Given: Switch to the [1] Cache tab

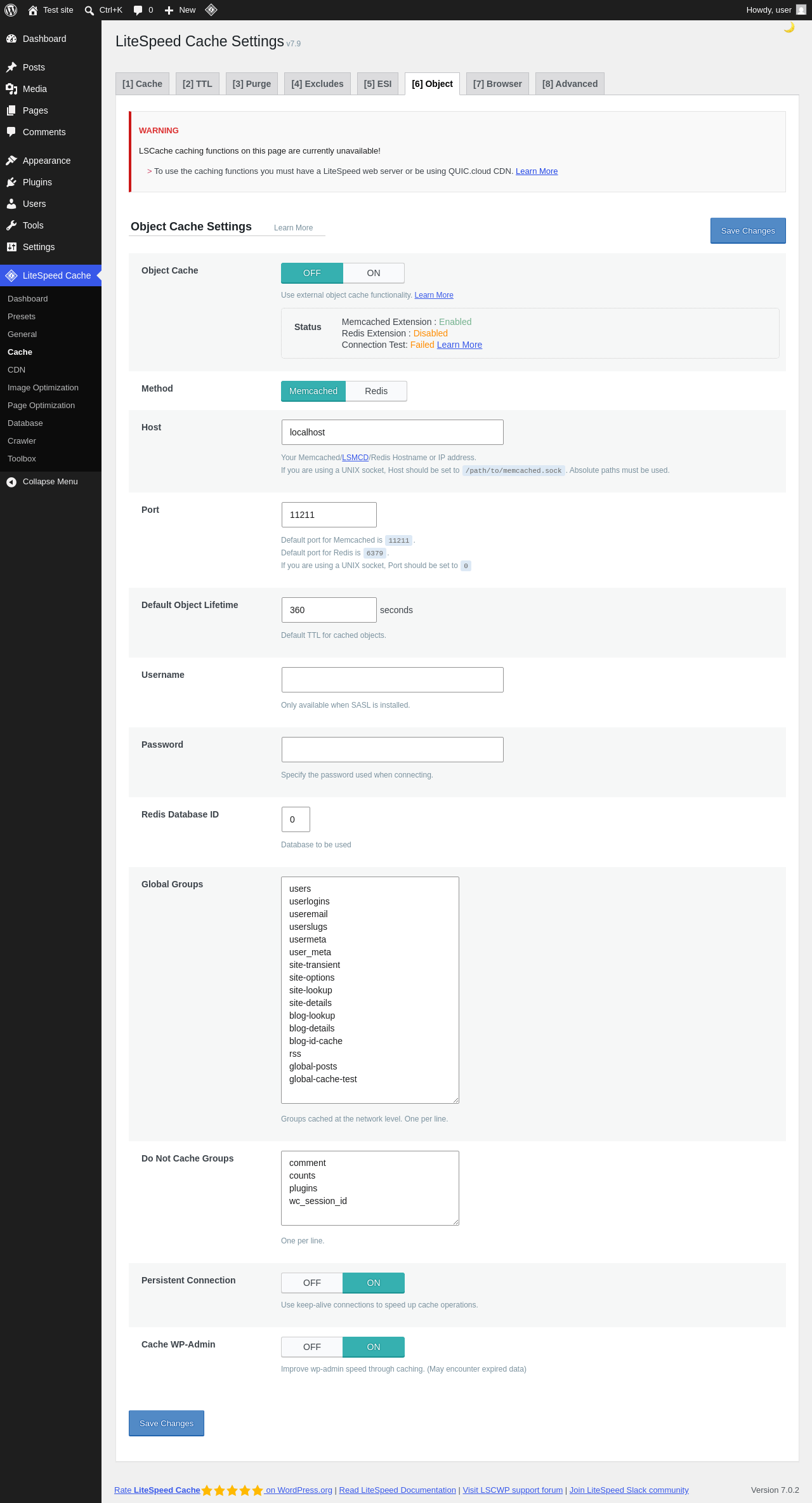Looking at the screenshot, I should (142, 84).
